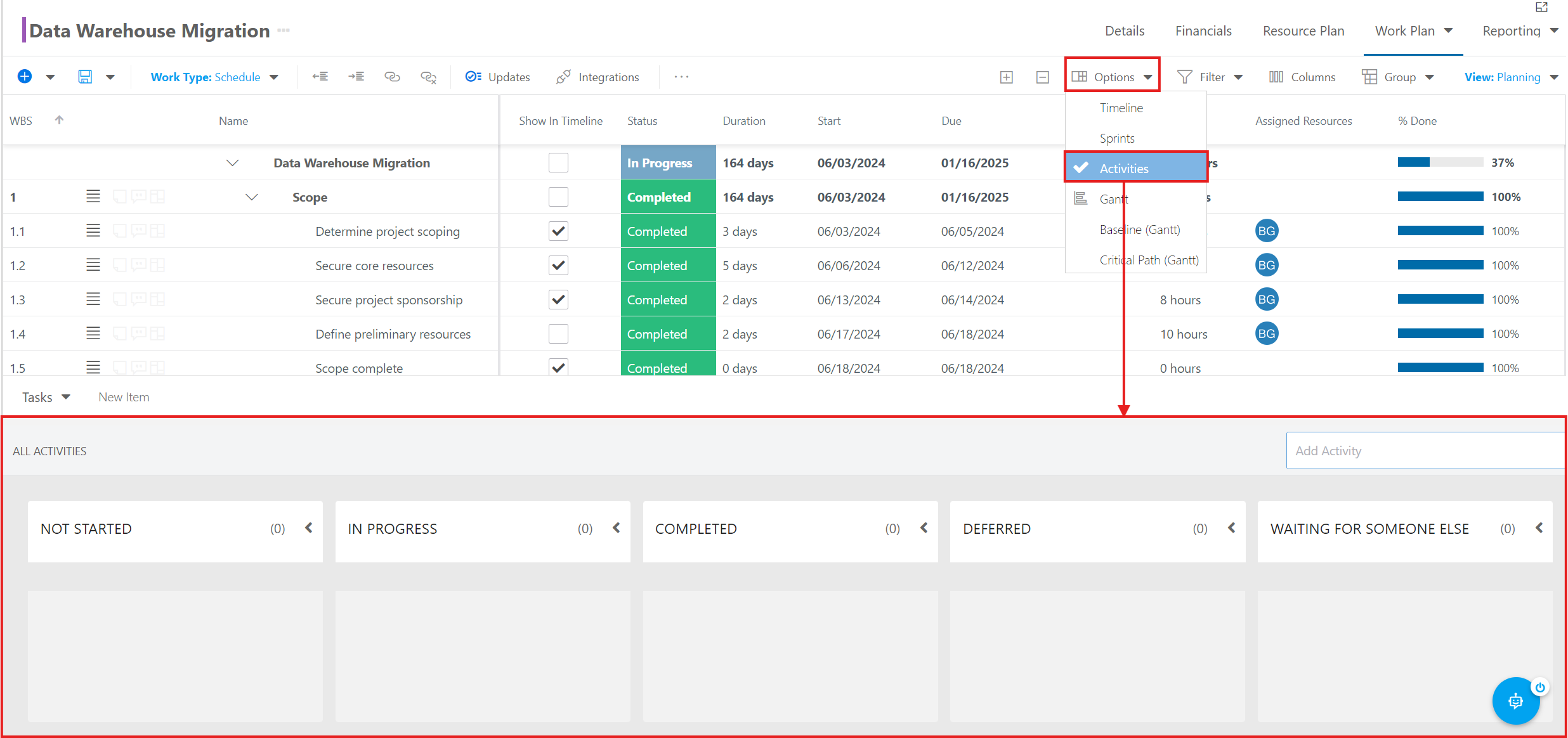The image size is (1568, 738).
Task: Uncheck timeline box for Scope complete
Action: coord(558,367)
